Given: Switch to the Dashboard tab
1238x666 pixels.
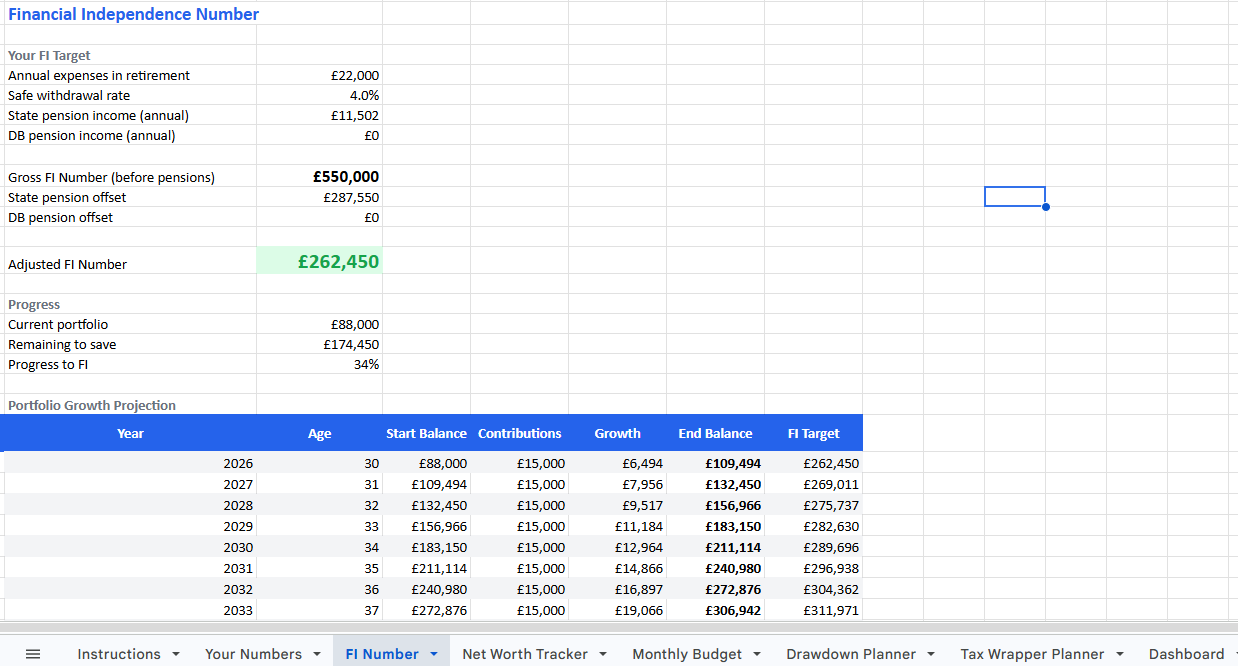Looking at the screenshot, I should coord(1186,653).
